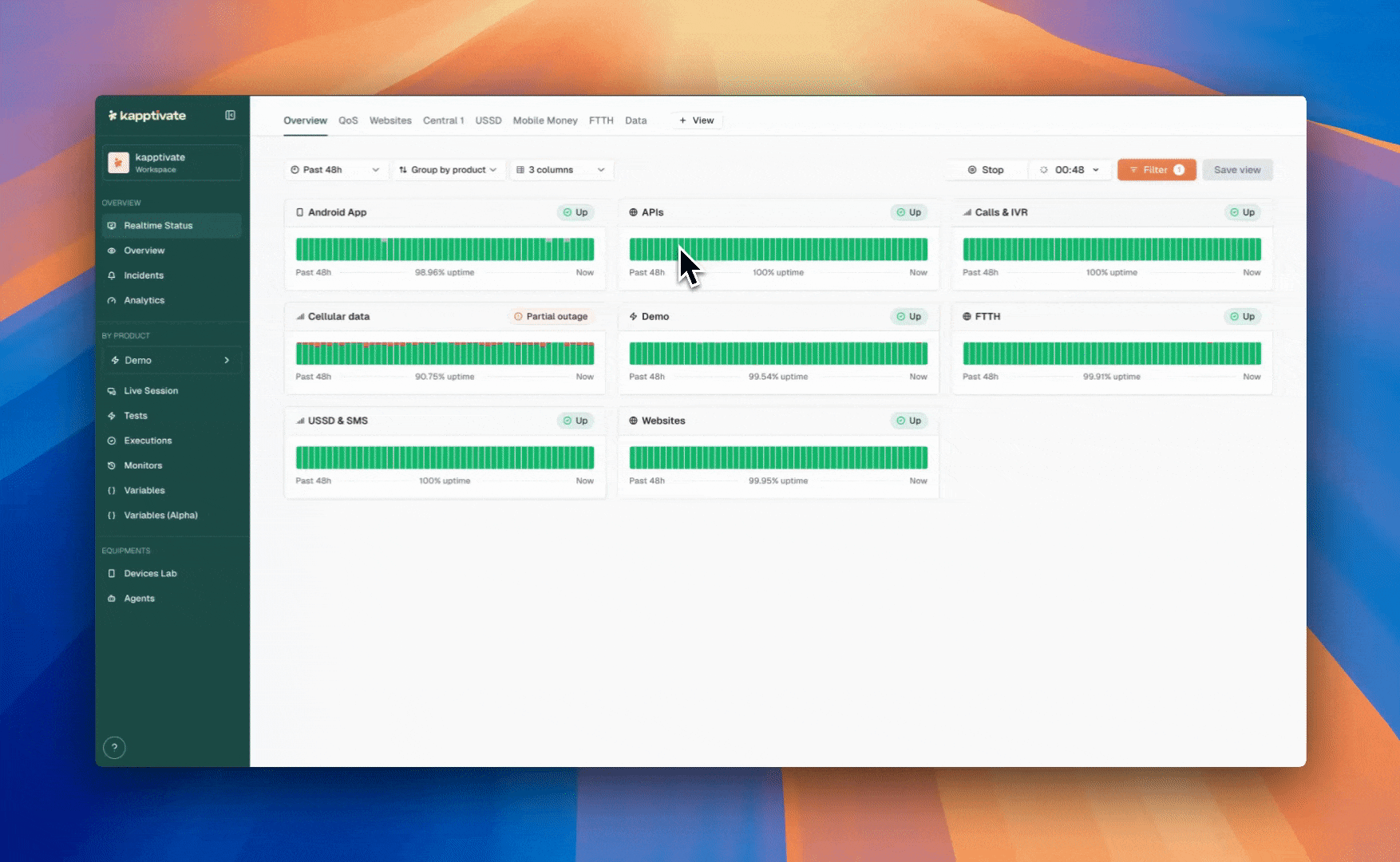
Task: Click the help question mark icon
Action: pyautogui.click(x=114, y=747)
